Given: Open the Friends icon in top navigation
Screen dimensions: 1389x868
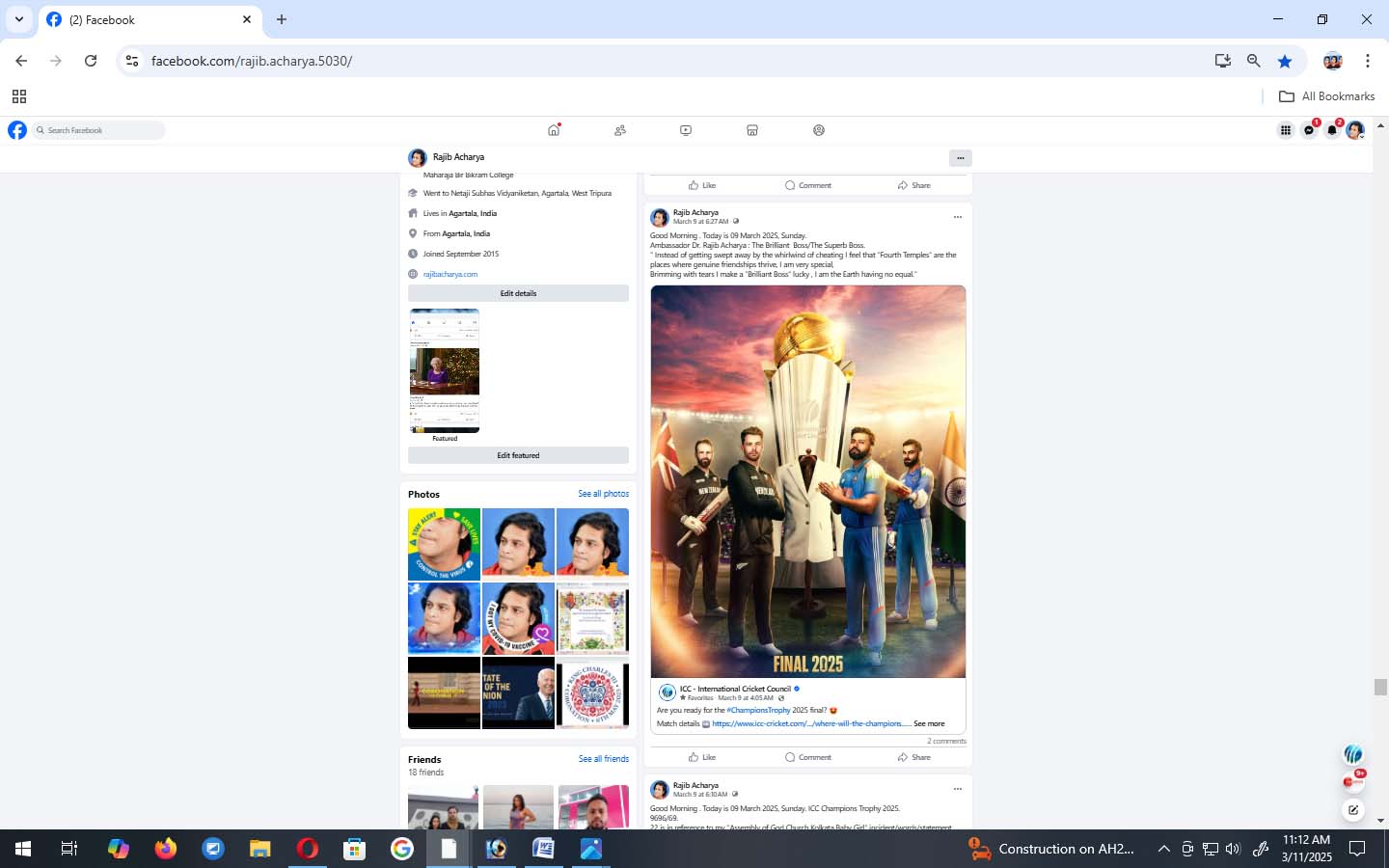Looking at the screenshot, I should [x=620, y=130].
